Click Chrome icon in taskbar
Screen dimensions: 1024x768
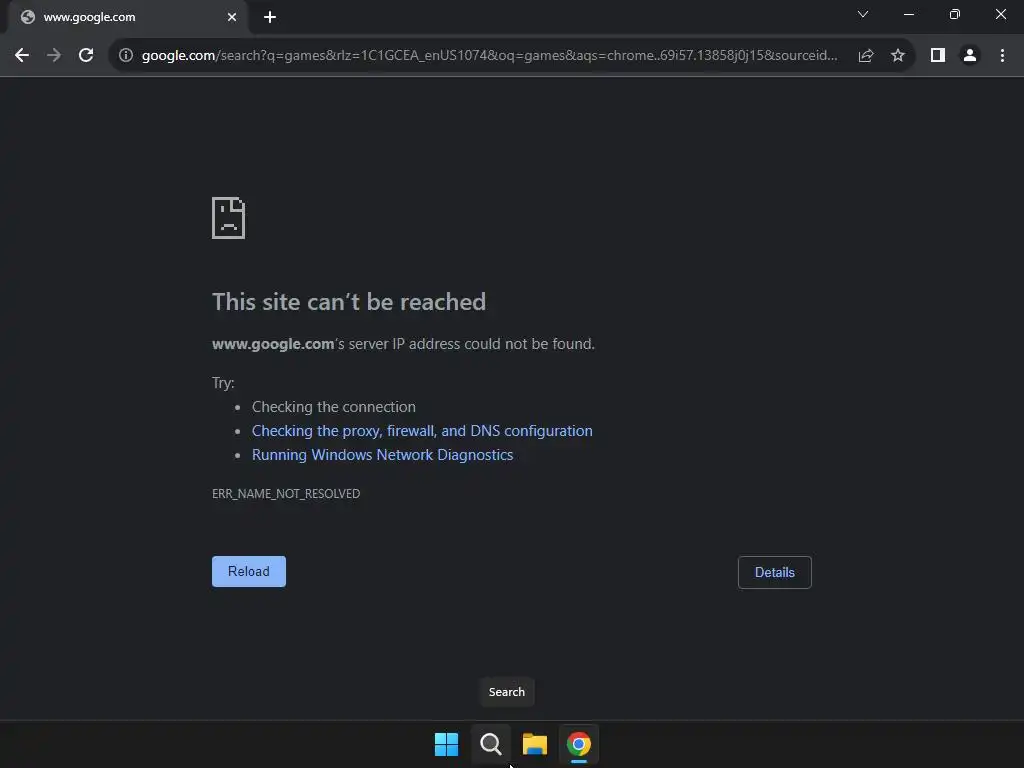[x=579, y=744]
